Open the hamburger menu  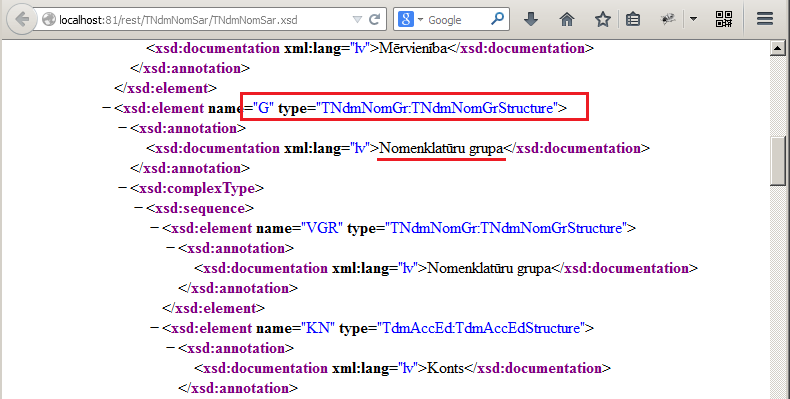[x=765, y=19]
